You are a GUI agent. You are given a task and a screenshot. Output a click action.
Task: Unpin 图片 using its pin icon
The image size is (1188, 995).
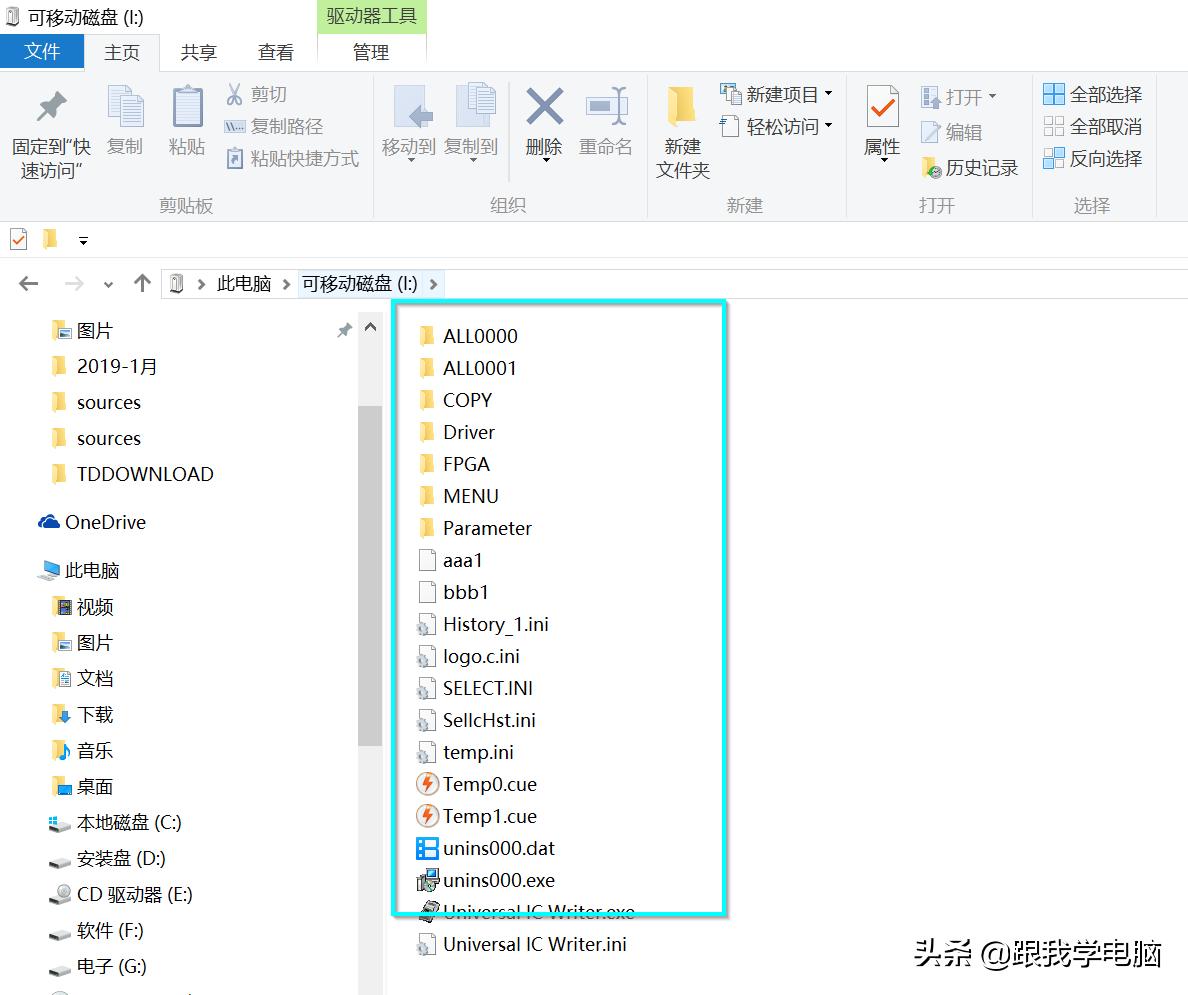coord(344,329)
